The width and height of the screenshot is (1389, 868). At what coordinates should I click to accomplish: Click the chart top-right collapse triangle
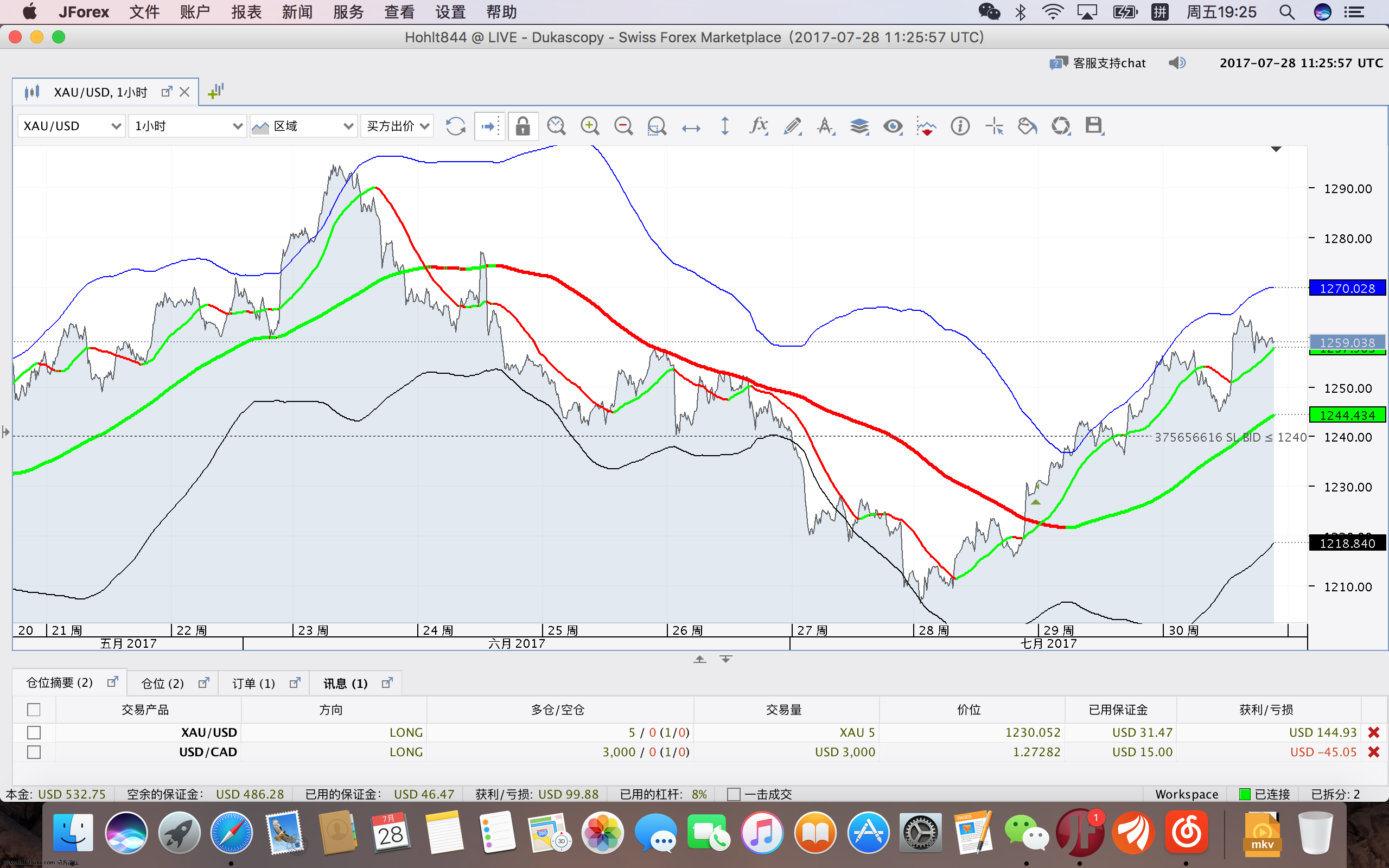pos(1276,149)
